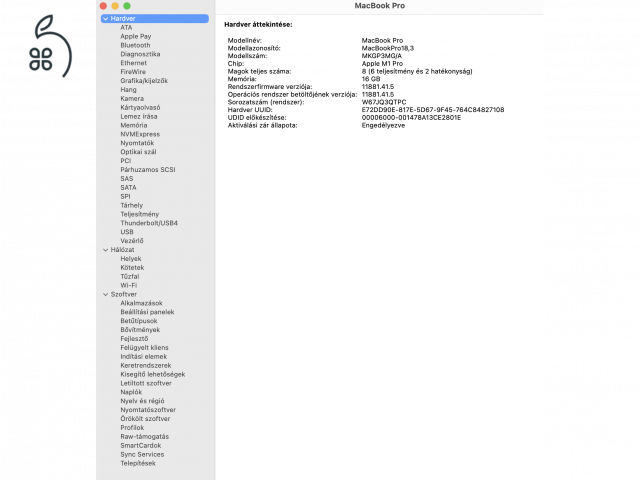This screenshot has height=480, width=640.
Task: Open the Tárhely sidebar entry
Action: tap(131, 205)
